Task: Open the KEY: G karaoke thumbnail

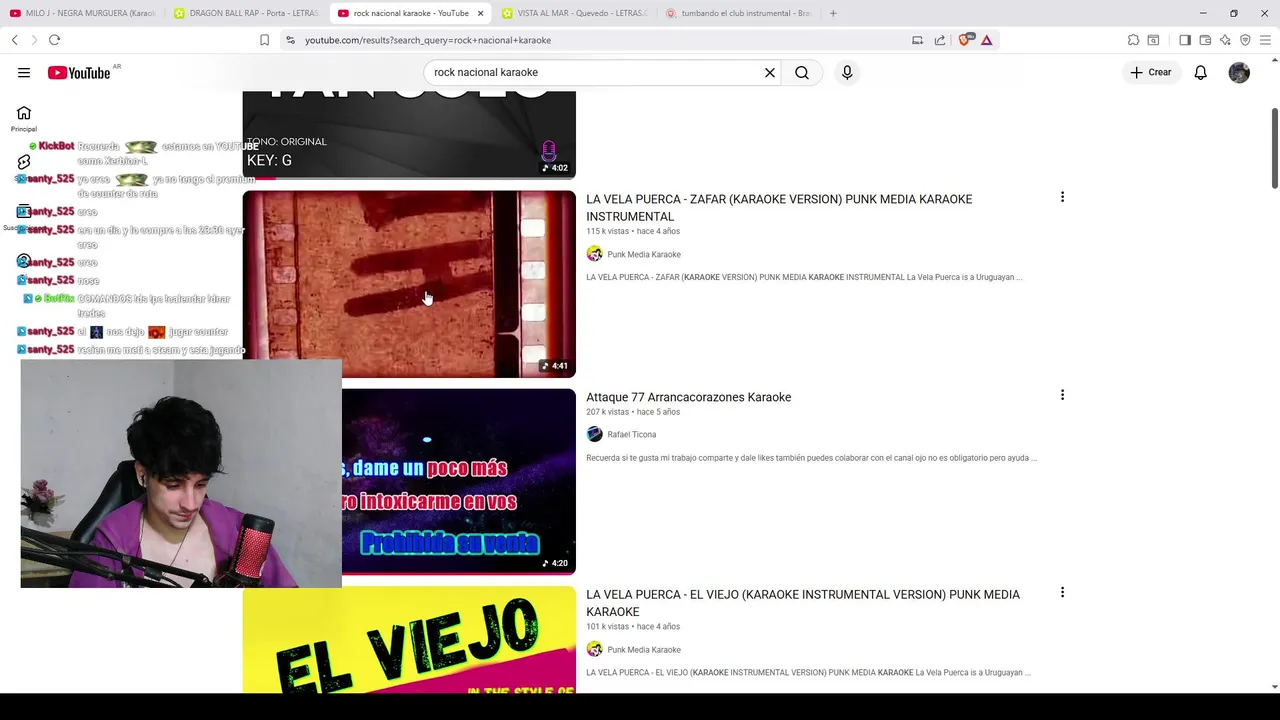Action: coord(409,134)
